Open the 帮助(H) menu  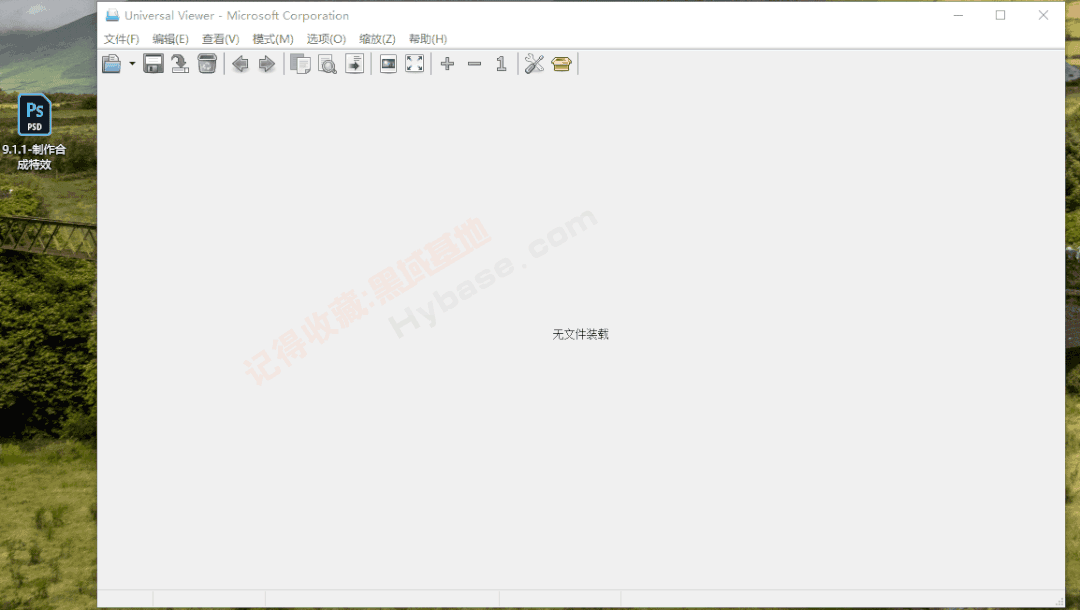428,39
